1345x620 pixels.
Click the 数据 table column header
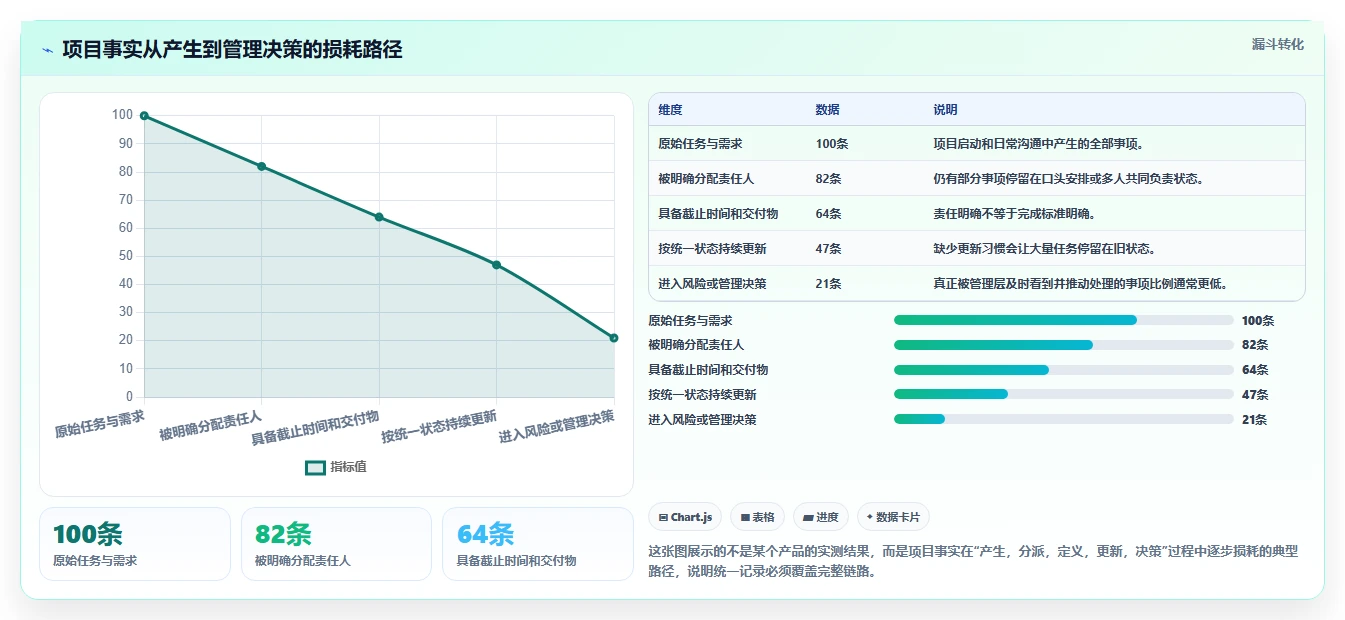tap(828, 110)
